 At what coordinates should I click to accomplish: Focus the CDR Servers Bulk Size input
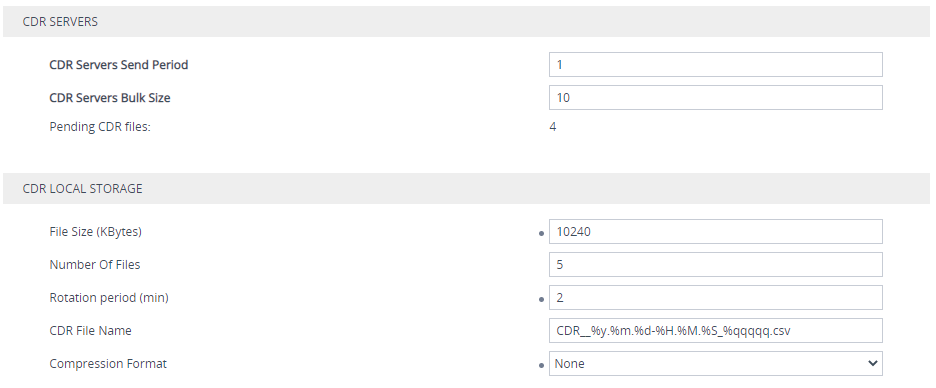(716, 97)
